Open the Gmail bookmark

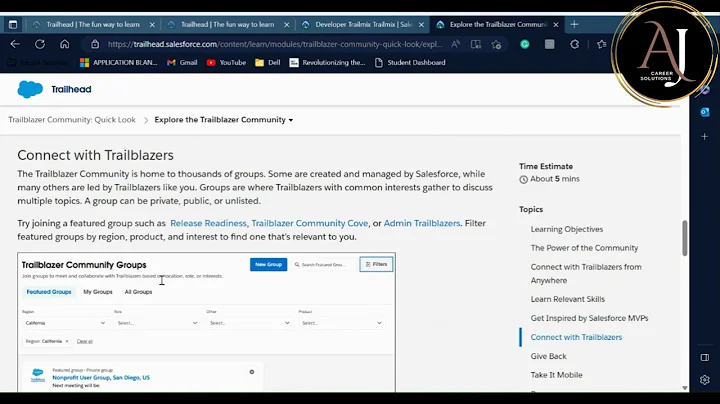point(182,62)
